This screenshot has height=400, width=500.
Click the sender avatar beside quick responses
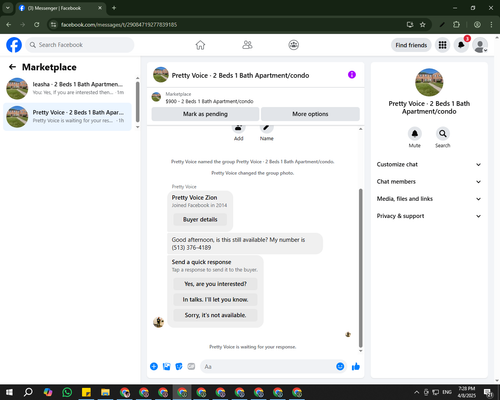coord(158,322)
